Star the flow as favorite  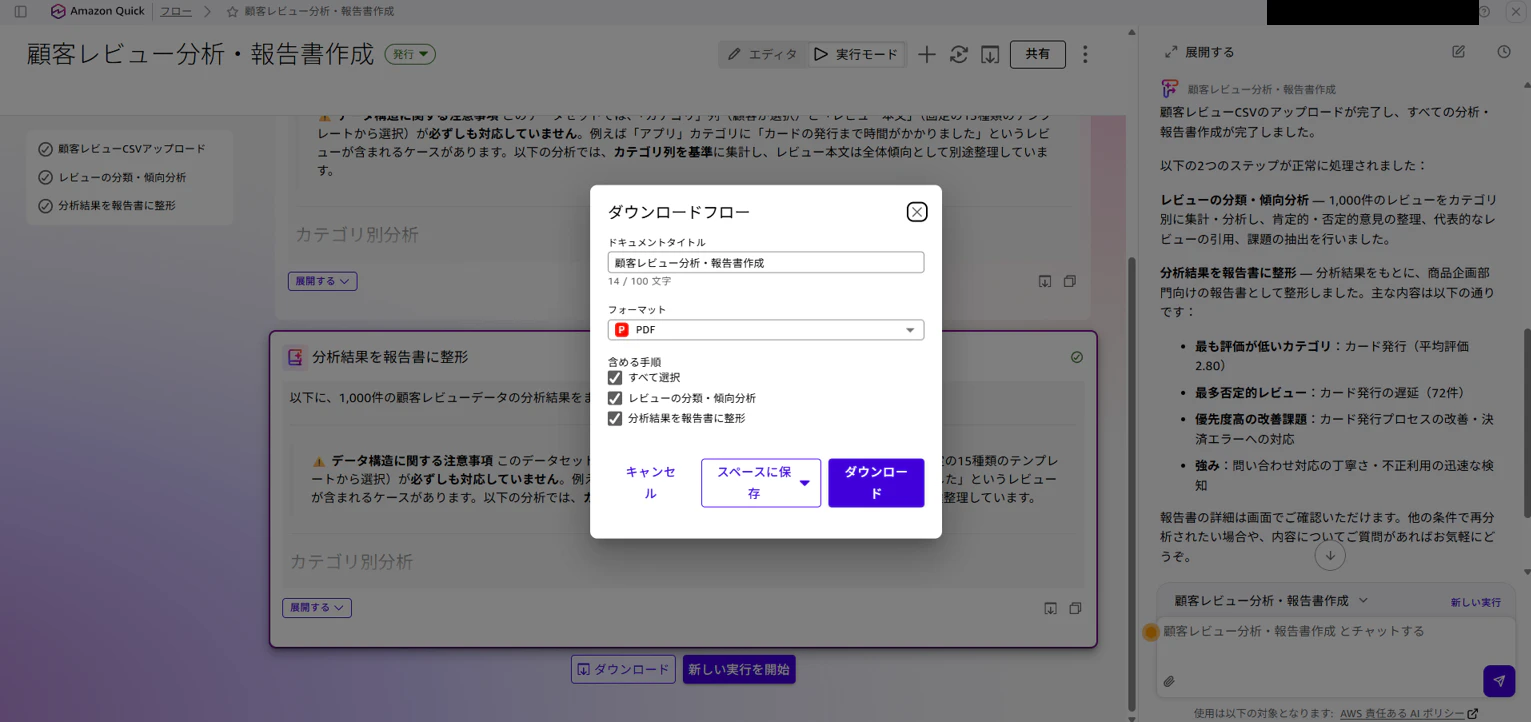point(233,11)
